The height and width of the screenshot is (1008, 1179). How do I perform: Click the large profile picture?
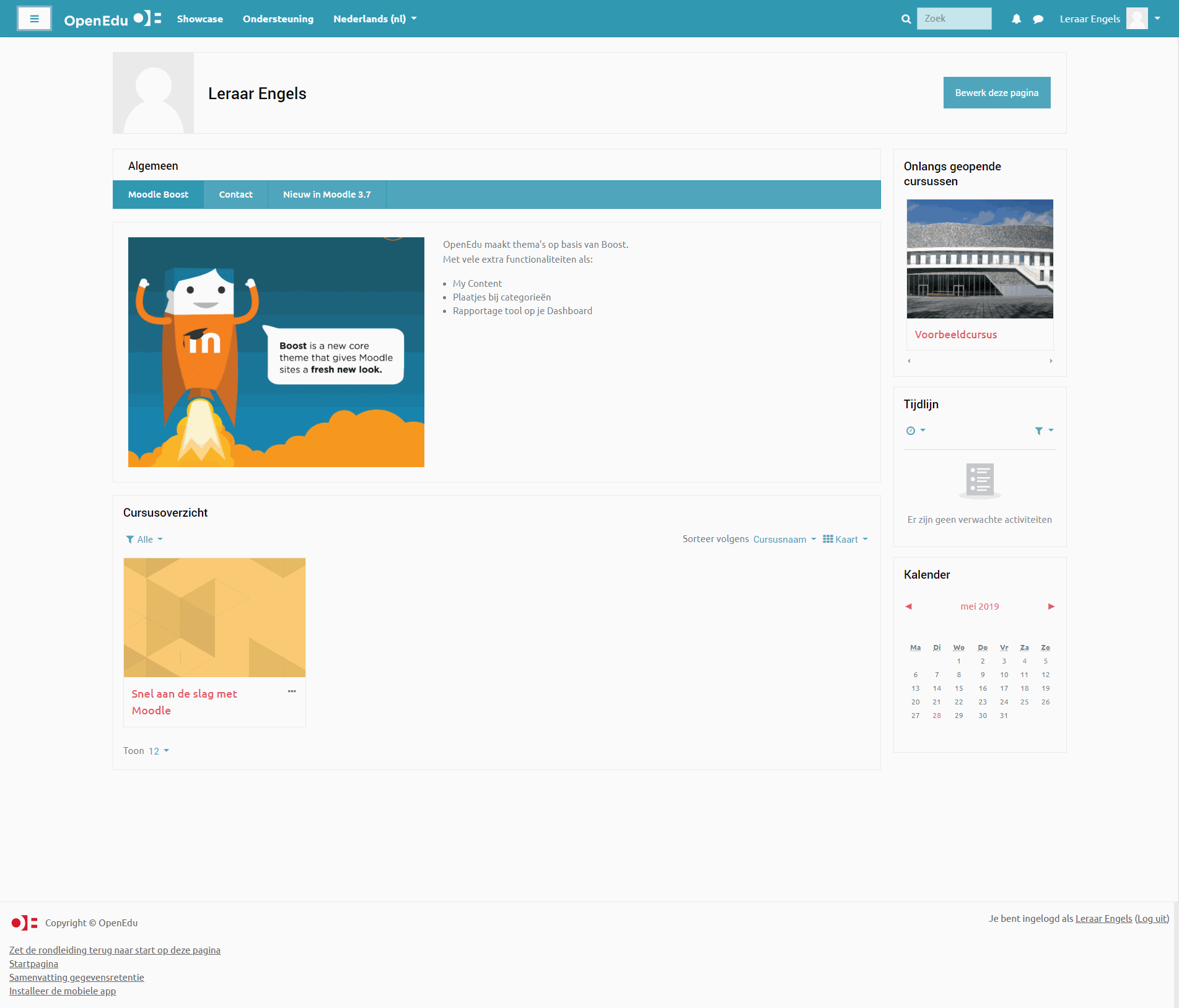(154, 93)
